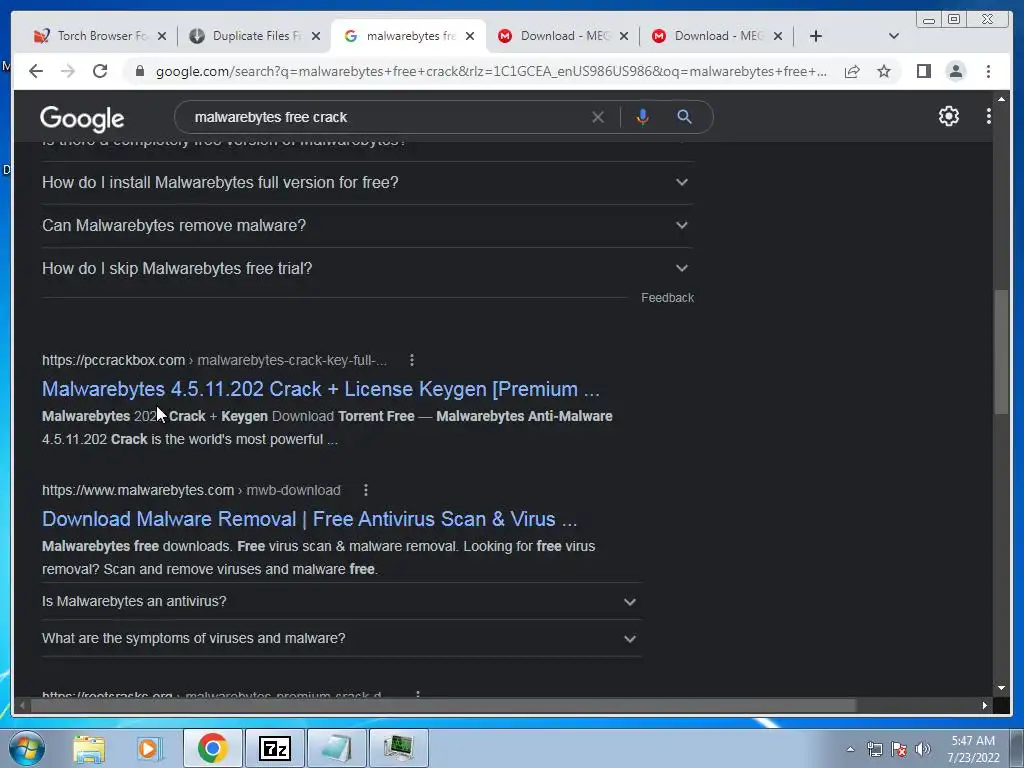Expand 'How do I skip Malwarebytes free trial?'
The height and width of the screenshot is (768, 1024).
click(366, 268)
